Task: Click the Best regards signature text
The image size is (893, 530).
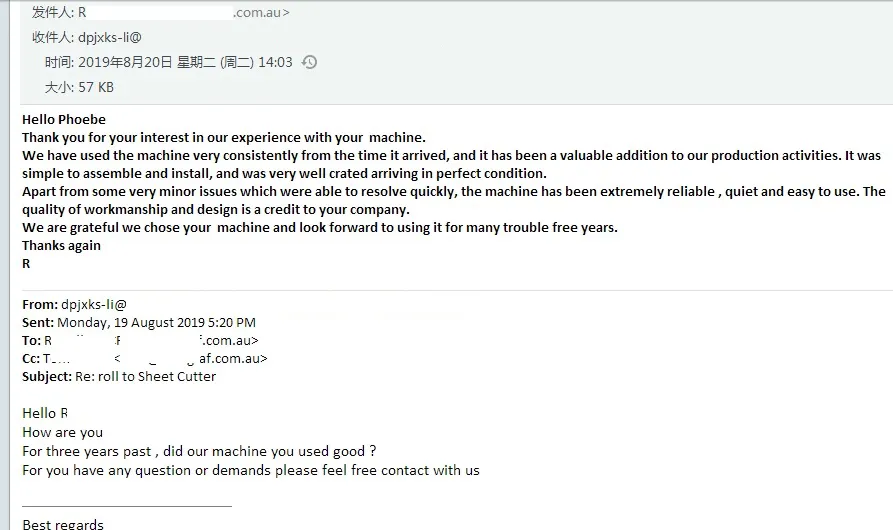Action: coord(63,524)
